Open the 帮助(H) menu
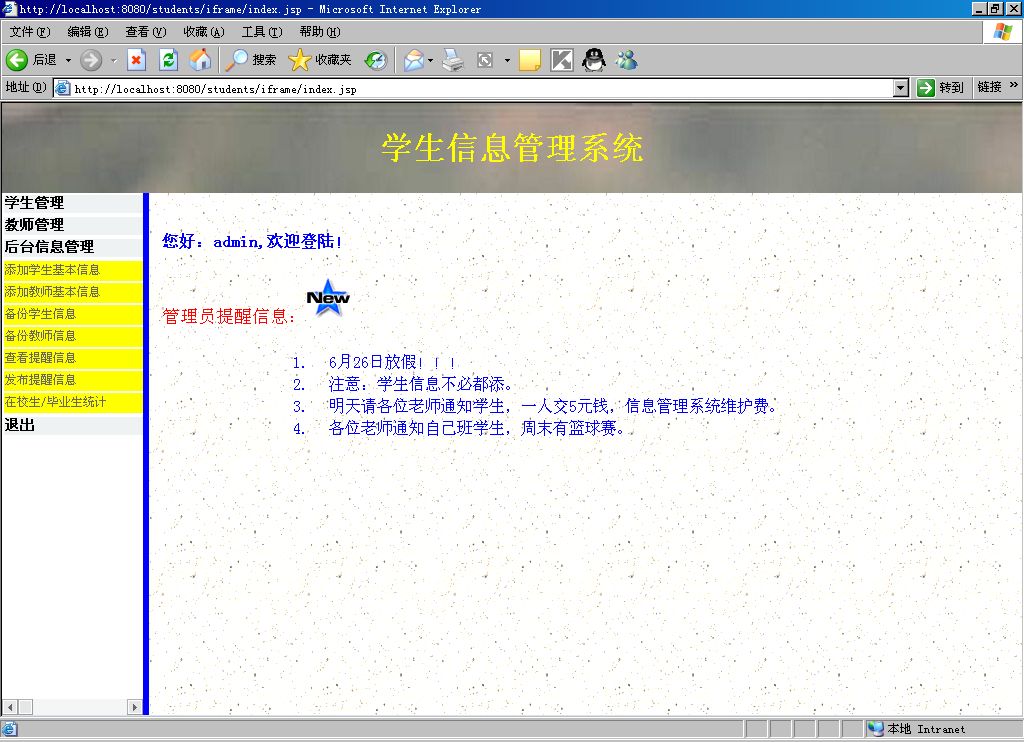Image resolution: width=1024 pixels, height=742 pixels. [x=320, y=31]
